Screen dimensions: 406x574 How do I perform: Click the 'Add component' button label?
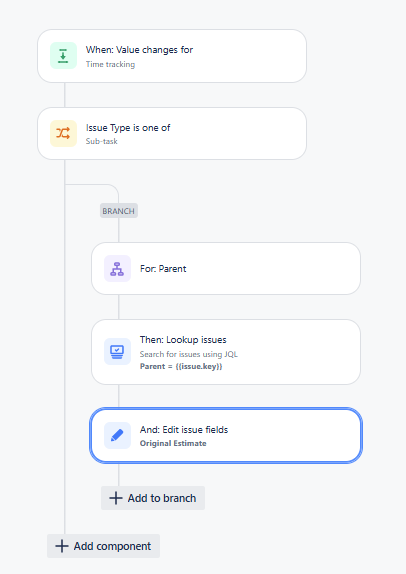[112, 546]
